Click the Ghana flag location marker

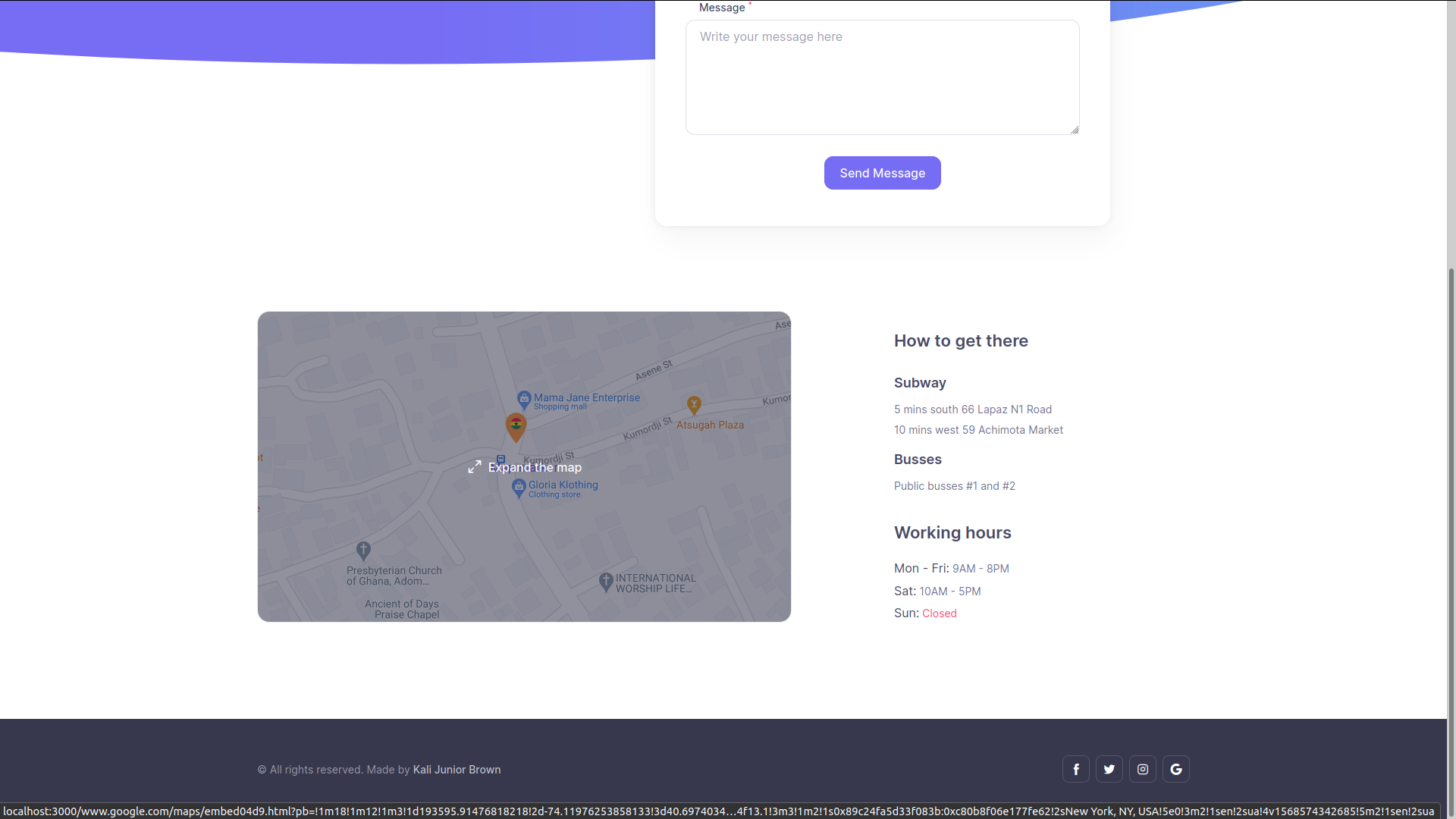[x=516, y=425]
